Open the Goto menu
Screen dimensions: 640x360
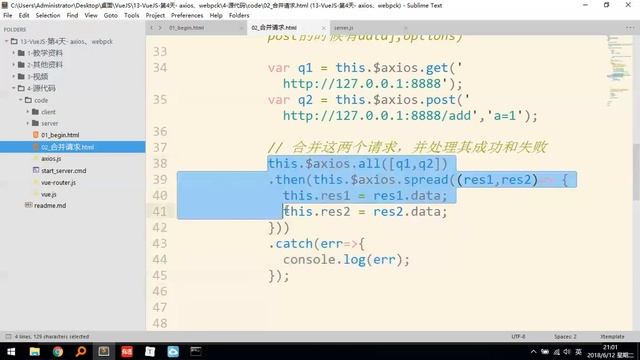tap(111, 15)
